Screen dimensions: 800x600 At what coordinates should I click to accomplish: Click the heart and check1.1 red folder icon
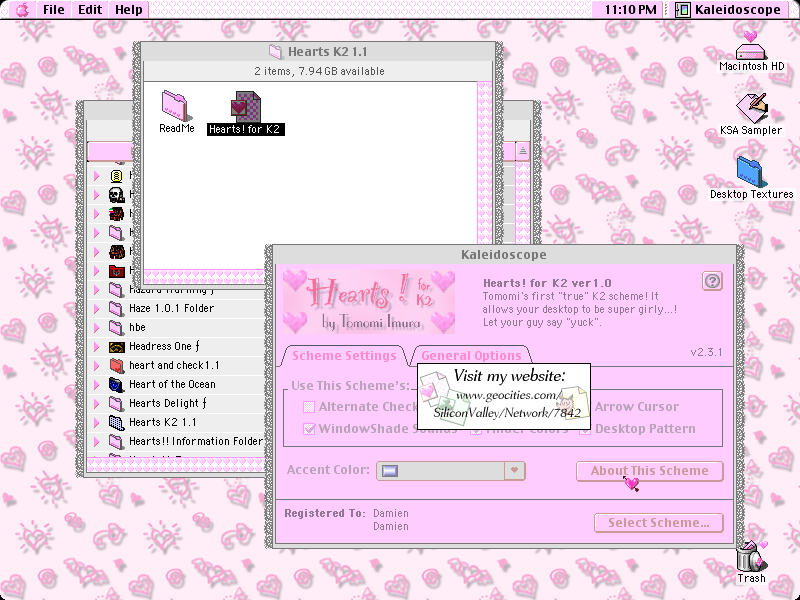point(117,365)
